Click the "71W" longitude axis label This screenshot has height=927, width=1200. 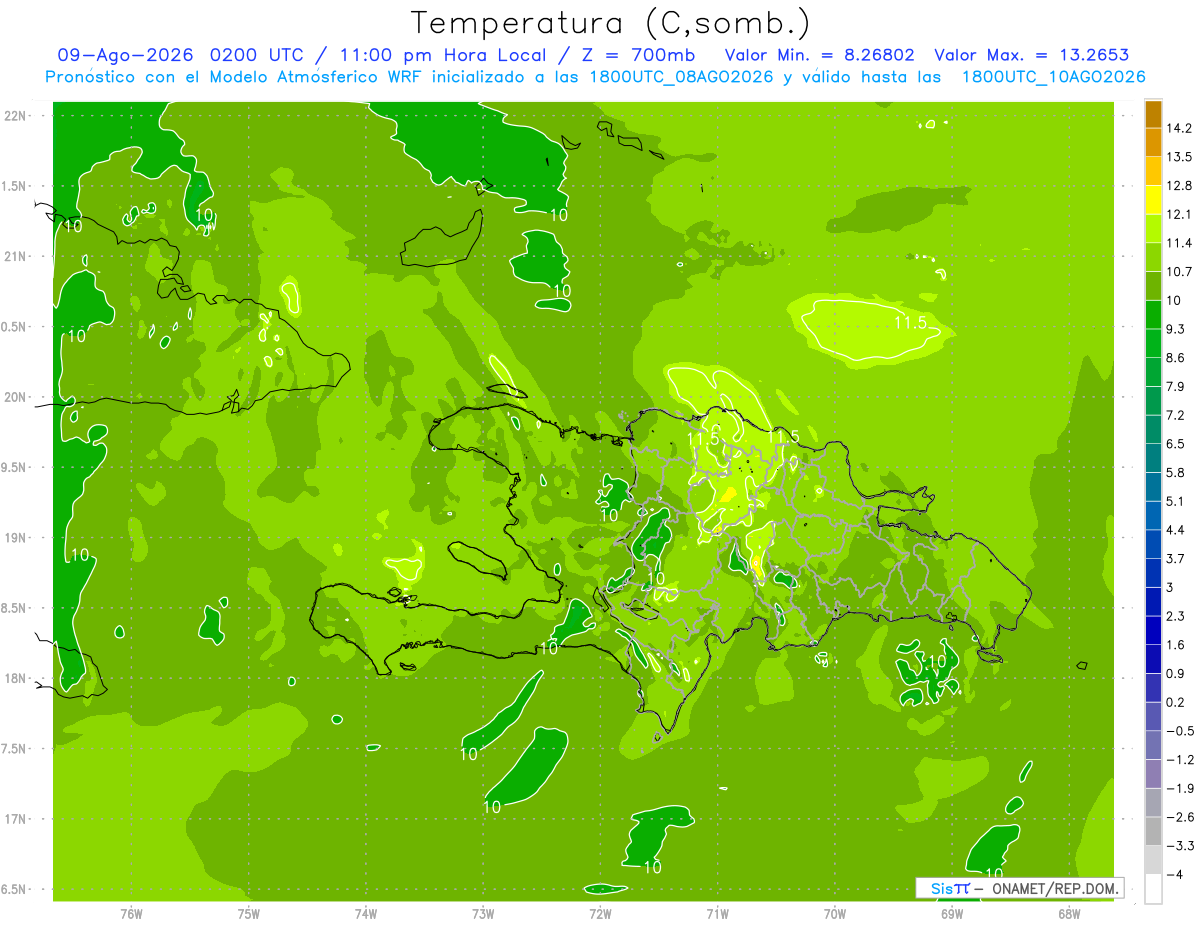[x=718, y=913]
